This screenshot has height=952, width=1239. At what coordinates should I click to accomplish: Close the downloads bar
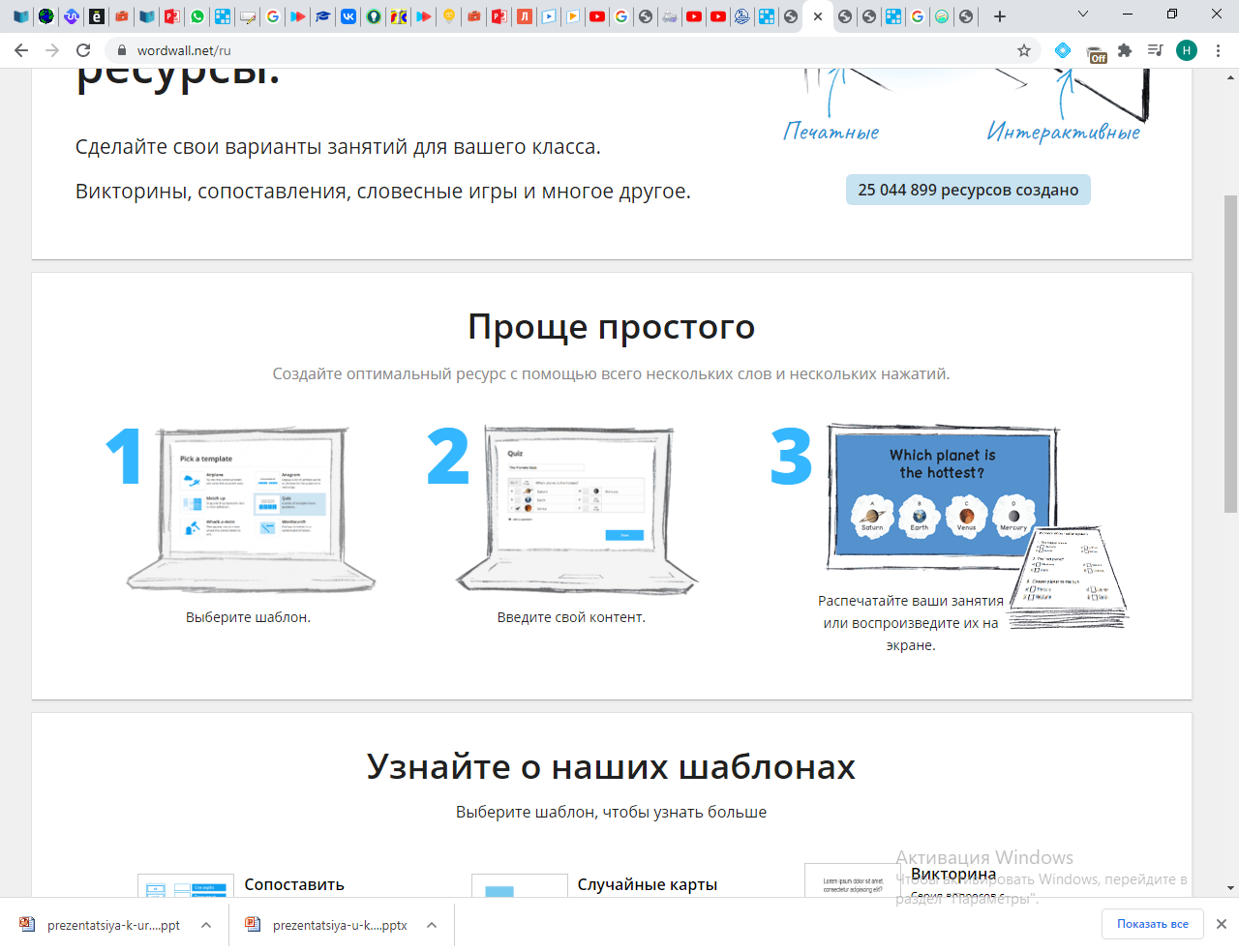point(1222,924)
